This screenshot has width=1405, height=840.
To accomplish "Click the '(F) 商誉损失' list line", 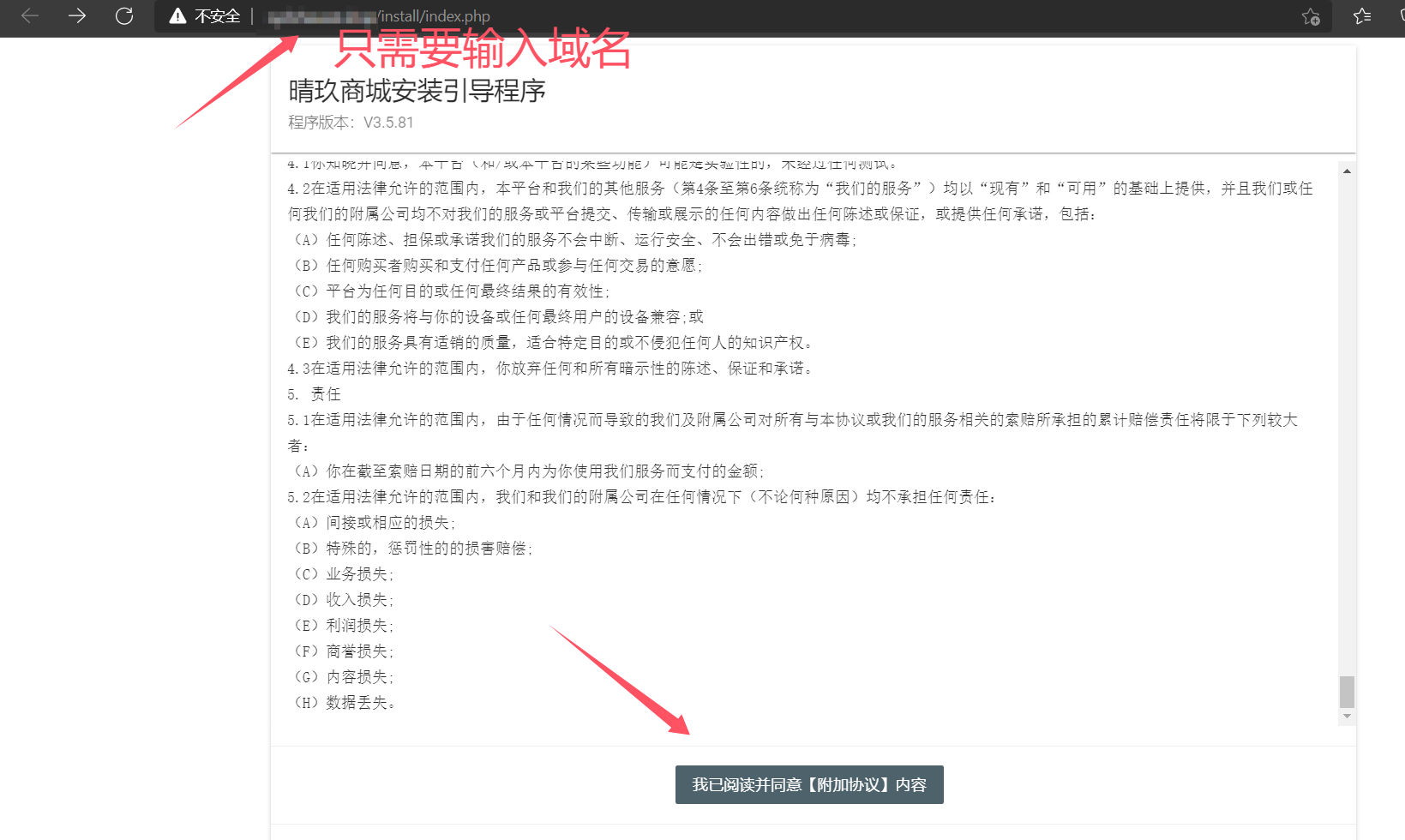I will (343, 651).
